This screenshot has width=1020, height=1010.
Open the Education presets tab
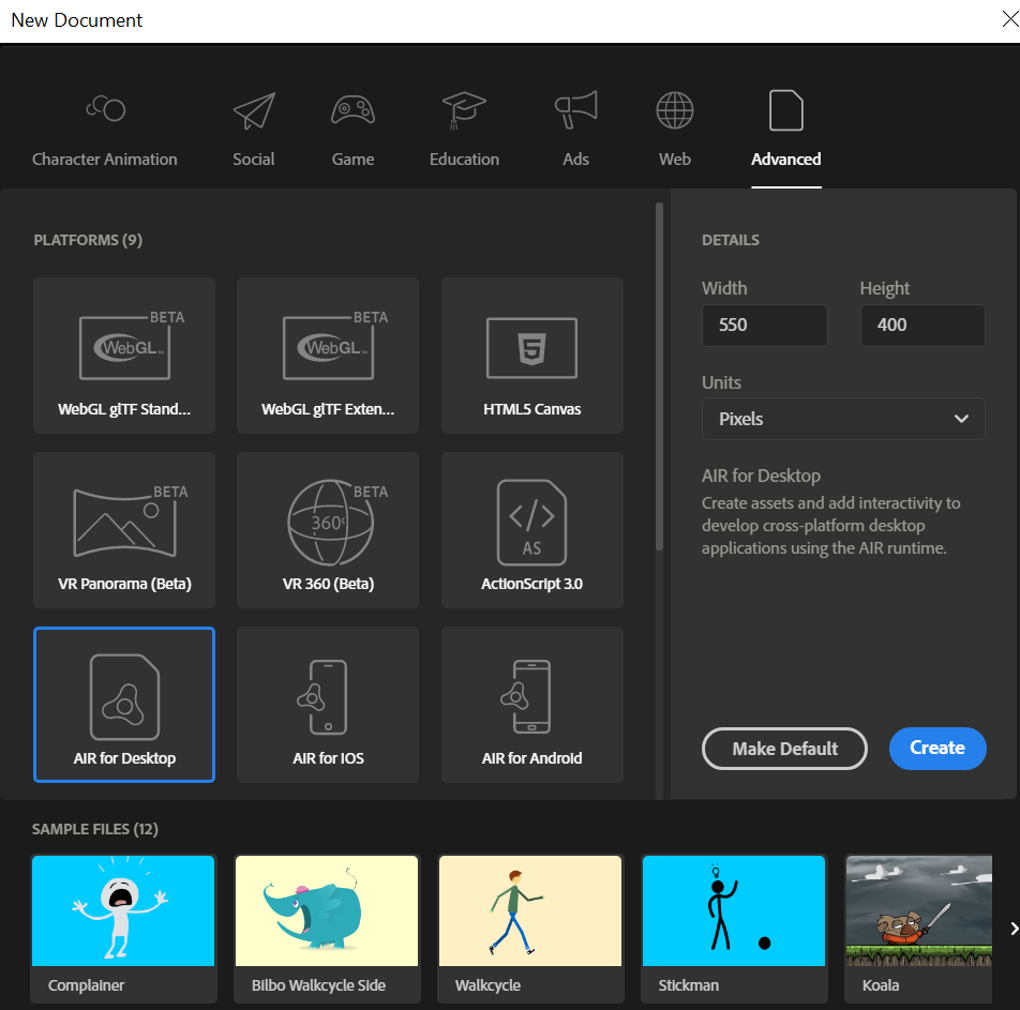pos(464,128)
